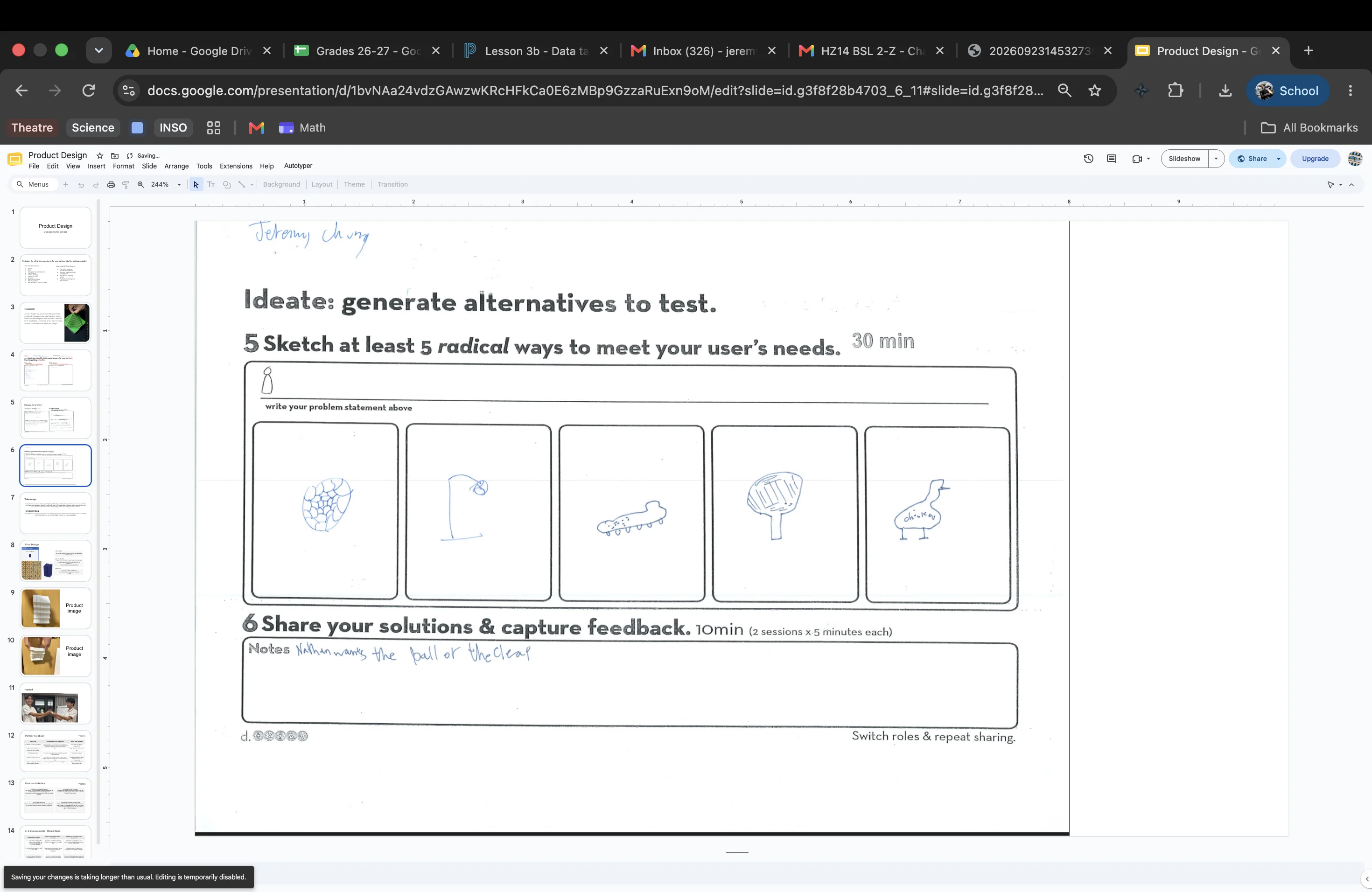1372x892 pixels.
Task: Switch to the Grades 26-27 tab
Action: click(x=367, y=51)
